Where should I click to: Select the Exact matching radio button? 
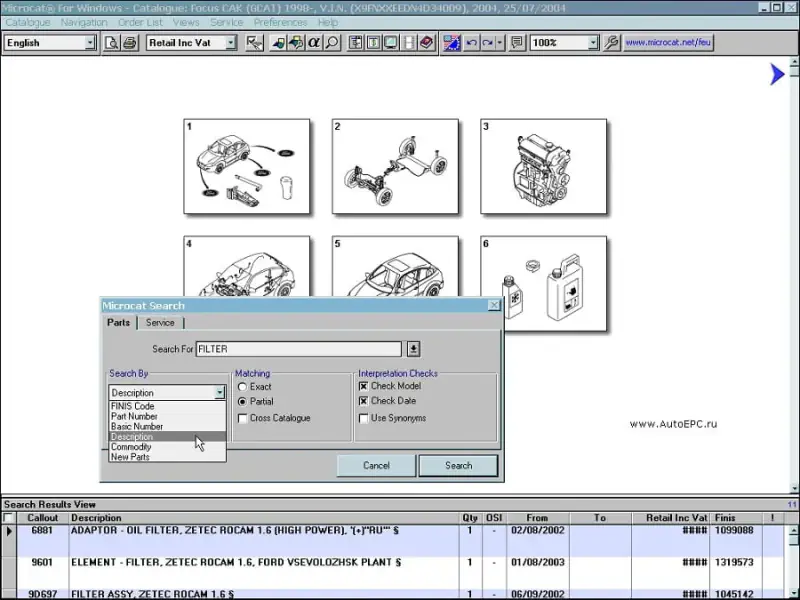[243, 387]
